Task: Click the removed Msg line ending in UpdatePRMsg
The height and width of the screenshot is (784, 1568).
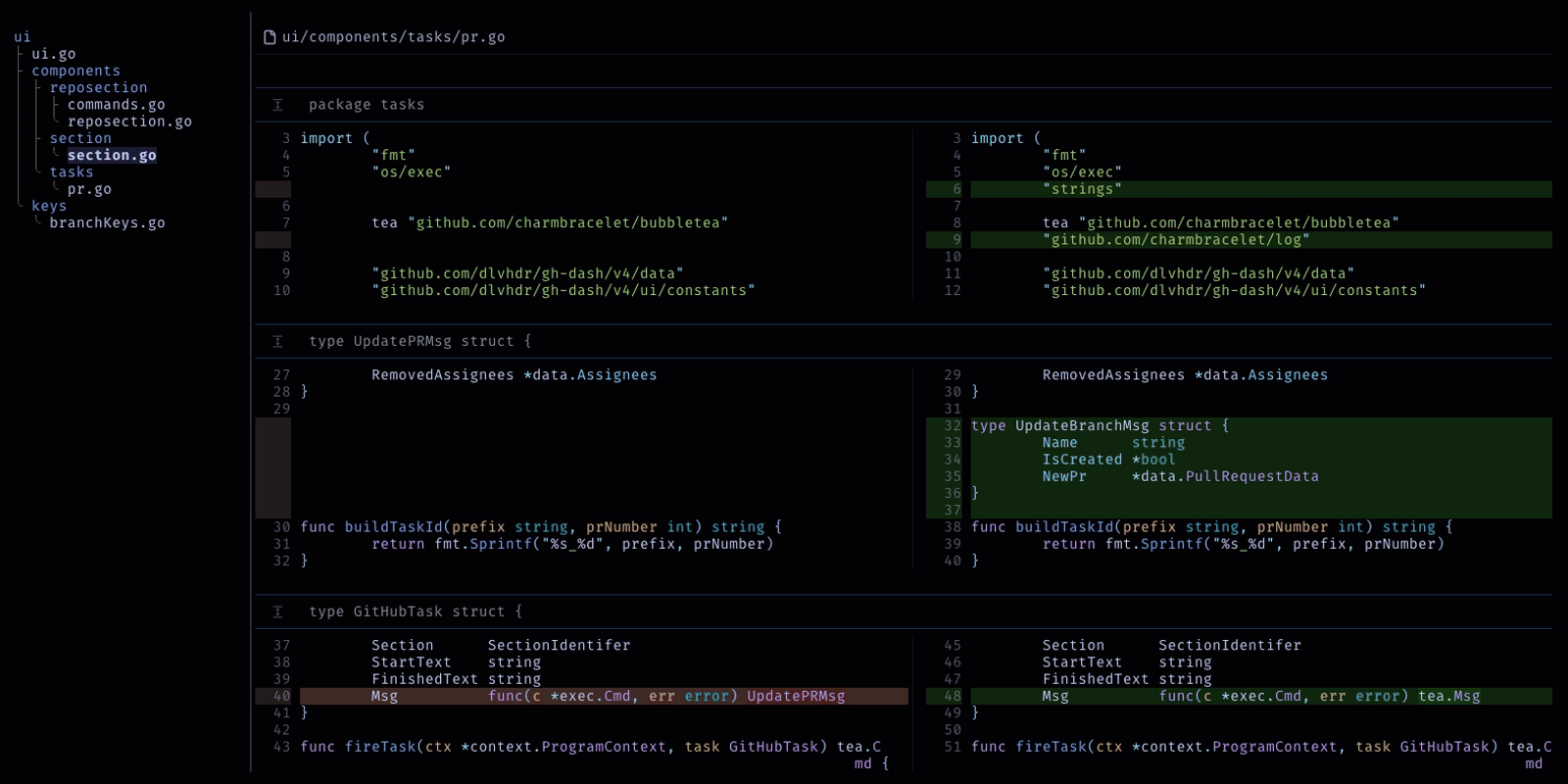Action: click(582, 696)
